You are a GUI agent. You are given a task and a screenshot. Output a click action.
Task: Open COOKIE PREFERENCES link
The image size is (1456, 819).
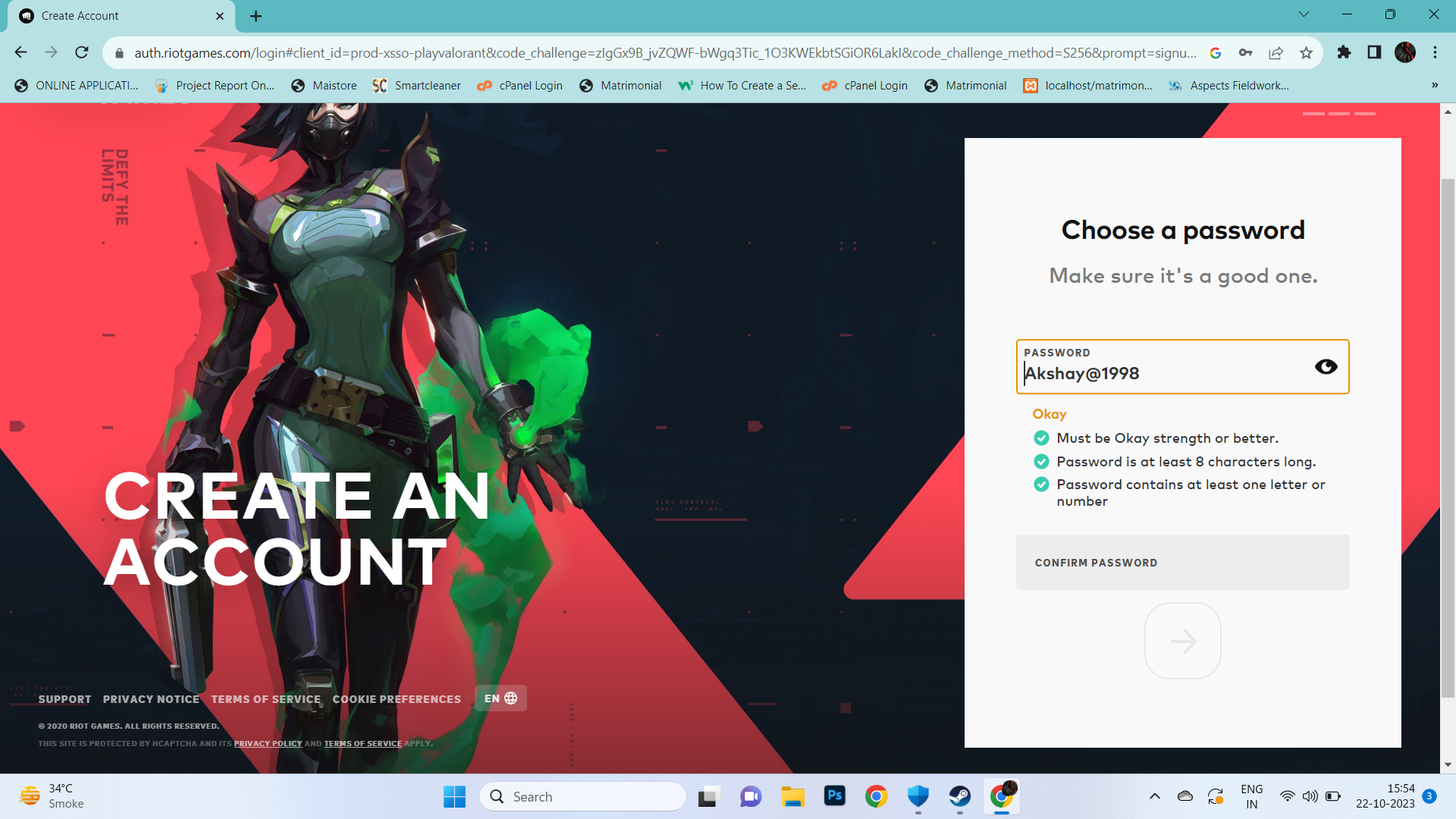(x=397, y=699)
